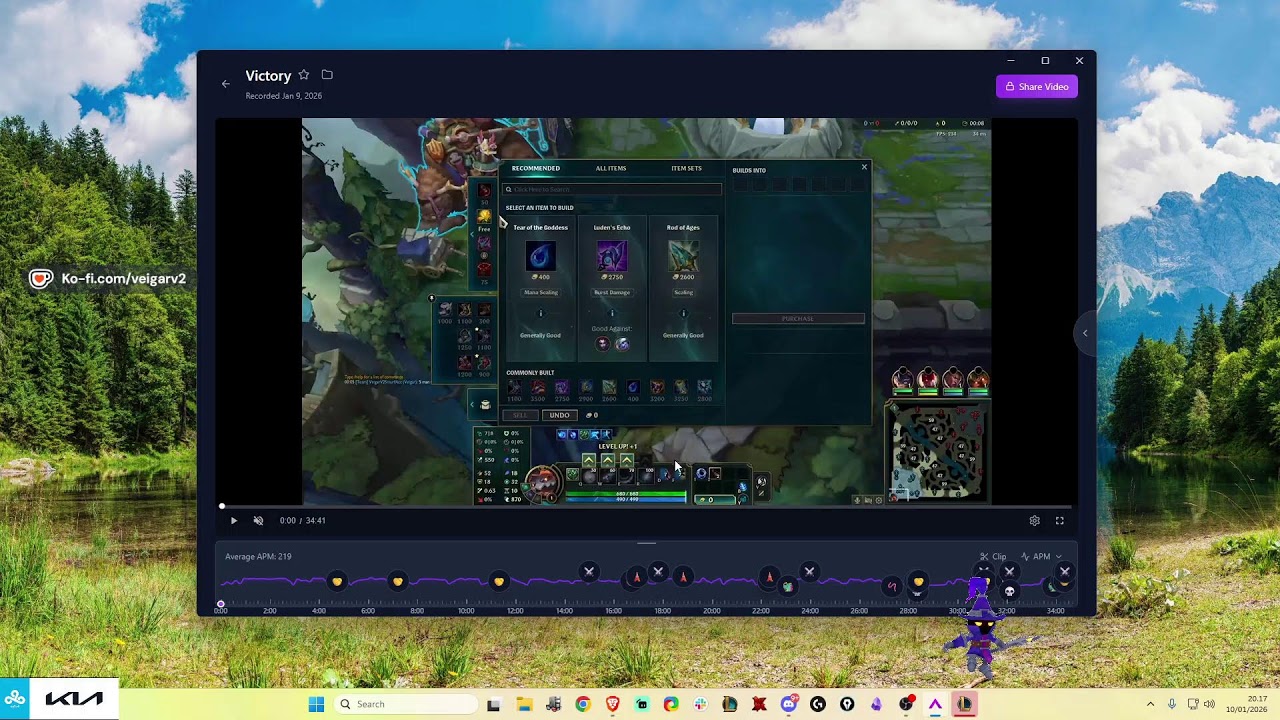Viewport: 1280px width, 720px height.
Task: Click the 0:00 / 34:41 time readout
Action: (x=302, y=520)
